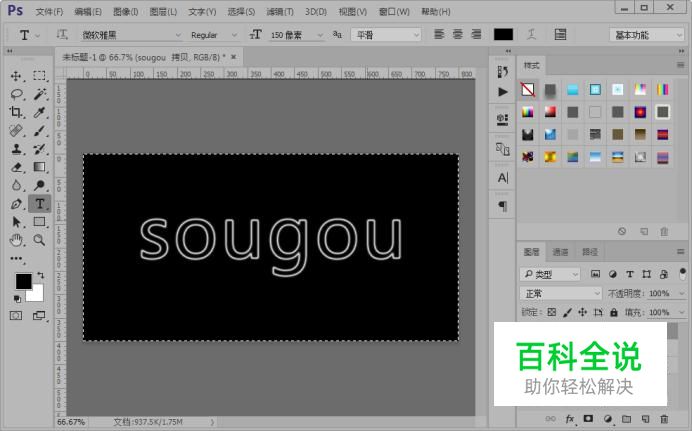Toggle lock image pixels brush icon
692x431 pixels.
point(567,312)
